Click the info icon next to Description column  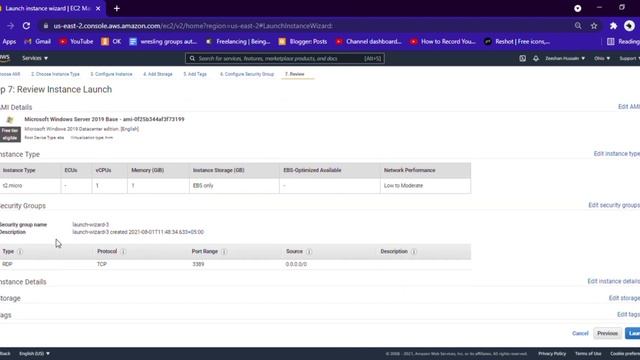click(x=414, y=251)
